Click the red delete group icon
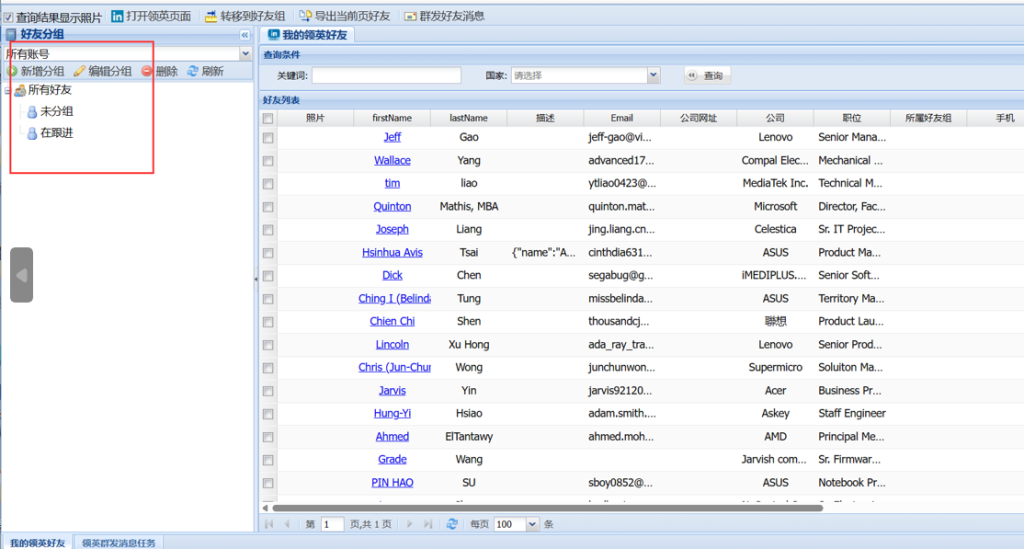The height and width of the screenshot is (549, 1024). (147, 71)
